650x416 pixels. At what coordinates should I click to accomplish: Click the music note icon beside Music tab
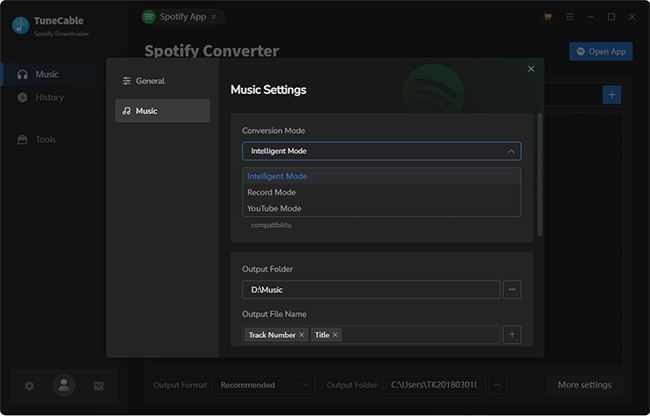[126, 111]
